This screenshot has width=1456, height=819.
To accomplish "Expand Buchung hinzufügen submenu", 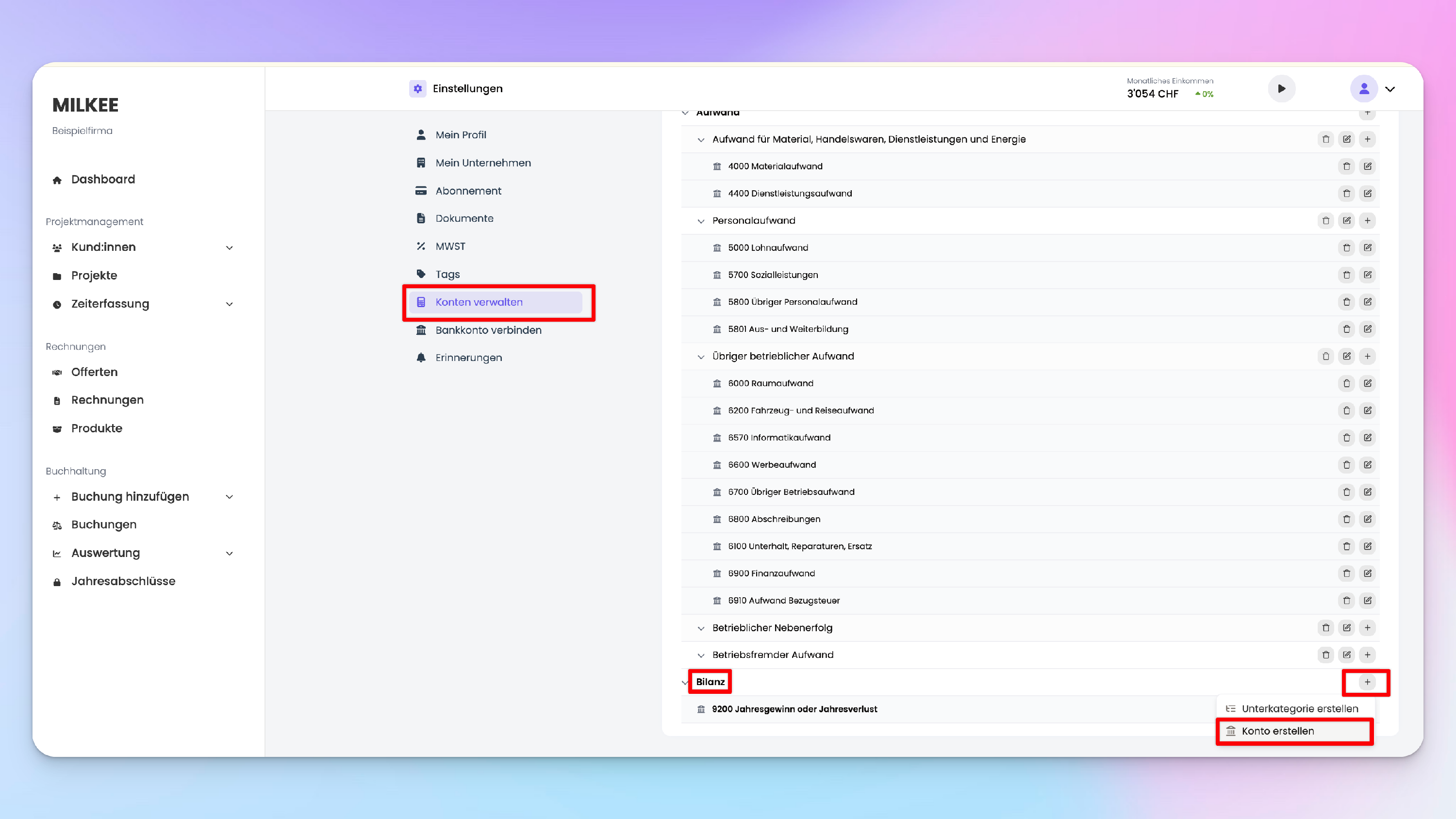I will tap(230, 497).
